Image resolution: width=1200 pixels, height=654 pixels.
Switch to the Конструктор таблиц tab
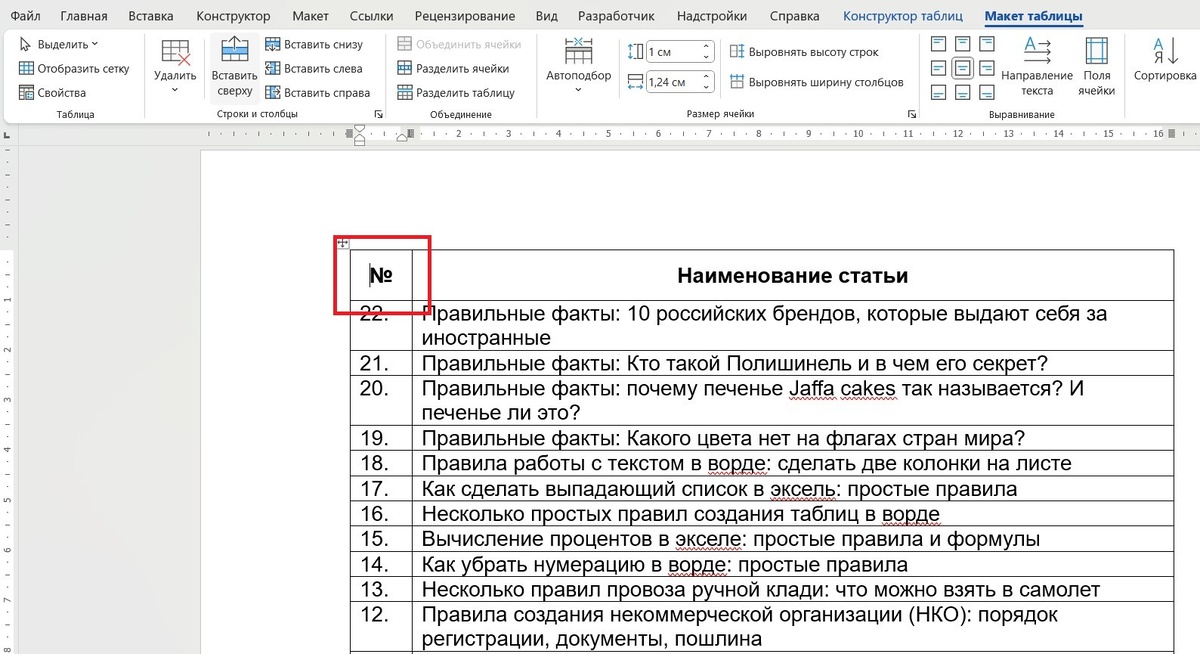coord(902,16)
